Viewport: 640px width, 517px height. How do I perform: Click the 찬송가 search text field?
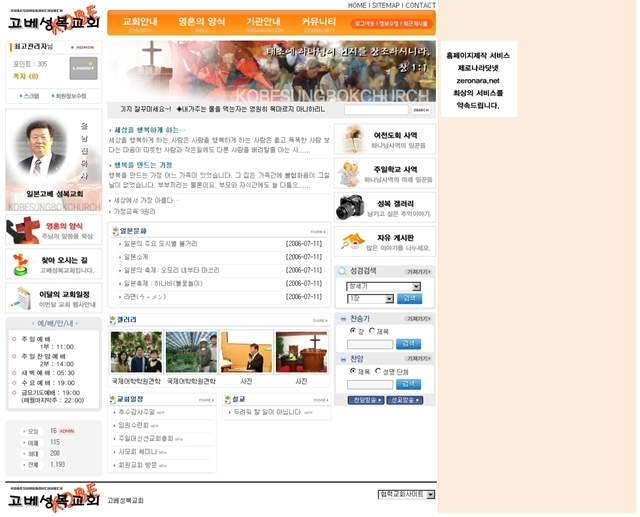(x=370, y=344)
